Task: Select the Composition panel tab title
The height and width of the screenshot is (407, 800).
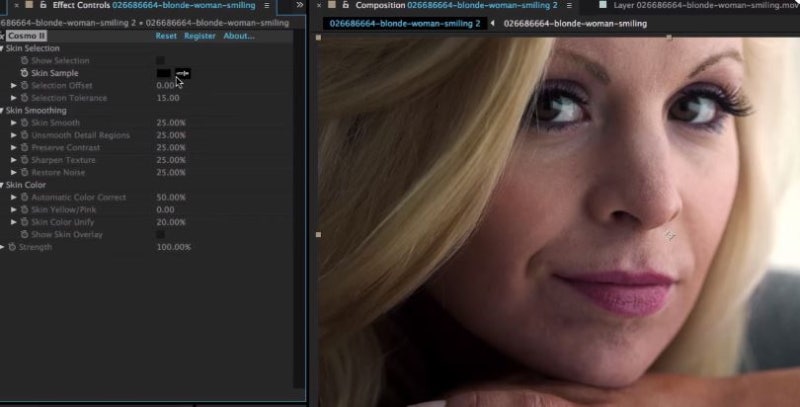Action: coord(456,5)
